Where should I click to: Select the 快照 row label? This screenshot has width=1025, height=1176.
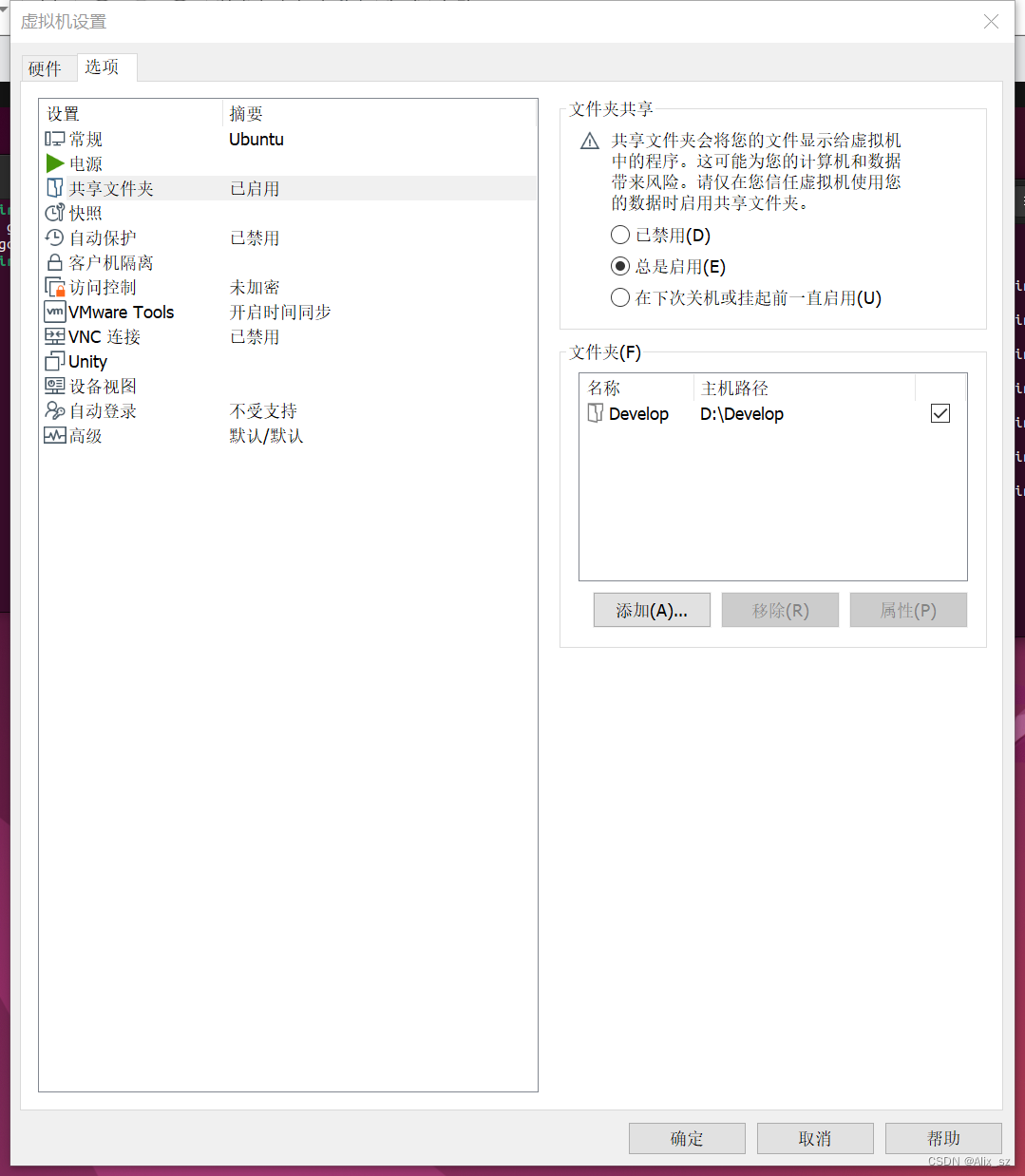tap(85, 213)
